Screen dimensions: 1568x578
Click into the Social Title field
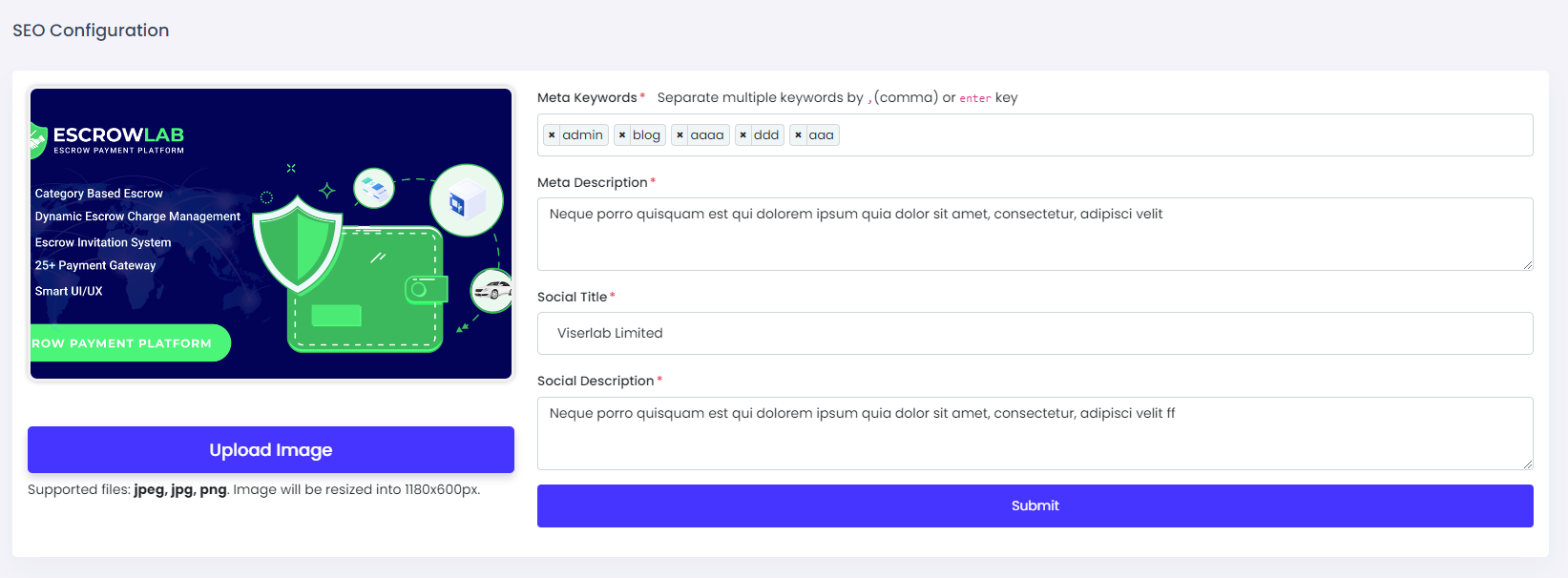(x=1035, y=334)
